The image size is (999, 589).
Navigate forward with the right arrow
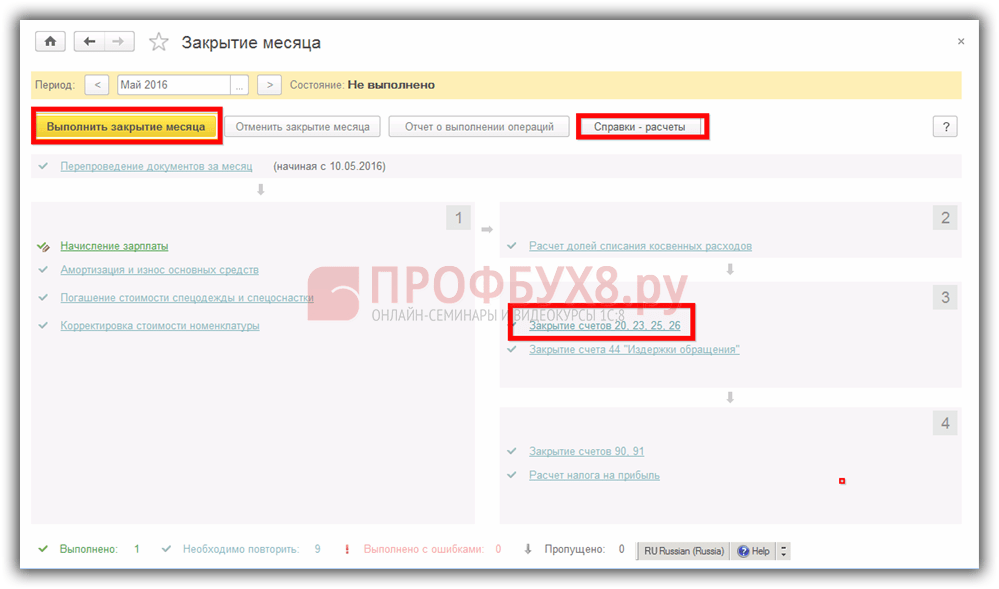(119, 42)
